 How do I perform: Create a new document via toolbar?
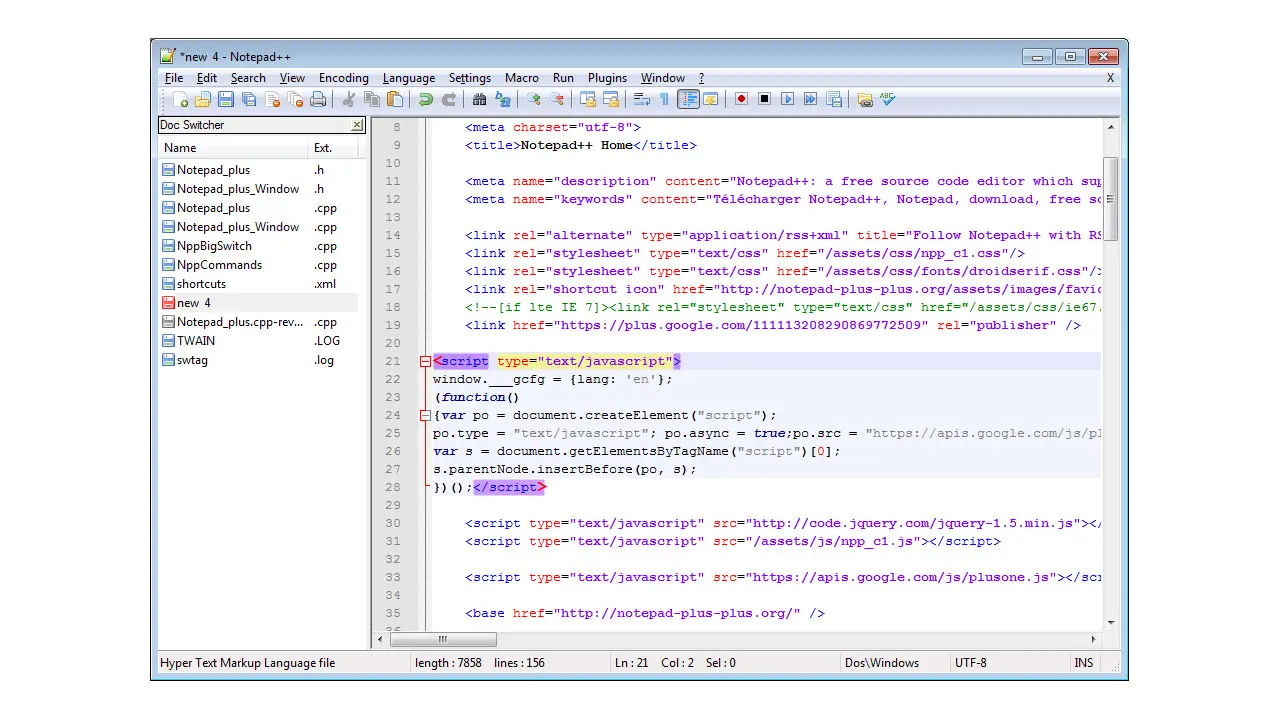point(180,99)
